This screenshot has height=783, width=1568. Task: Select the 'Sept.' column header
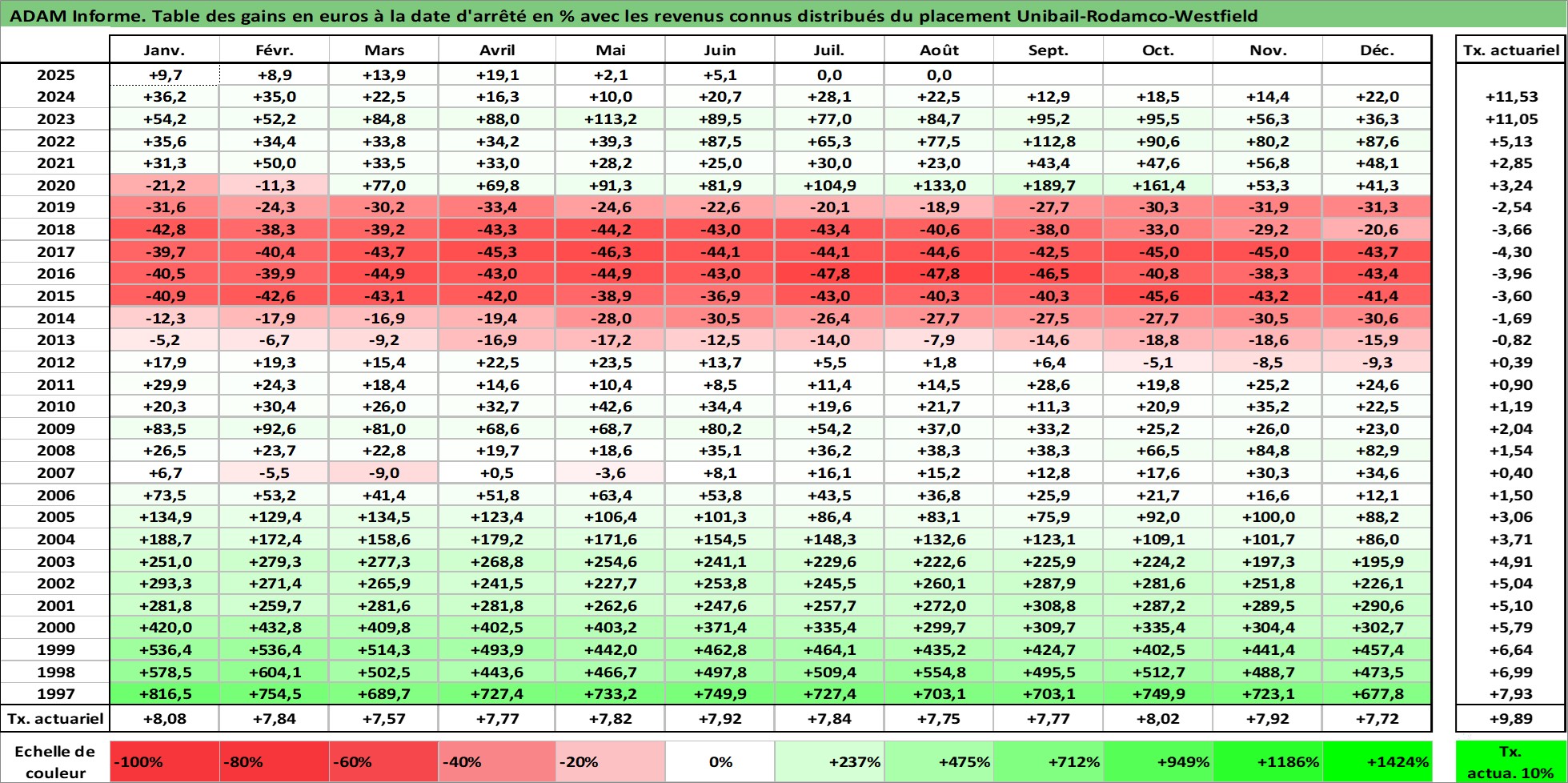click(x=1049, y=50)
